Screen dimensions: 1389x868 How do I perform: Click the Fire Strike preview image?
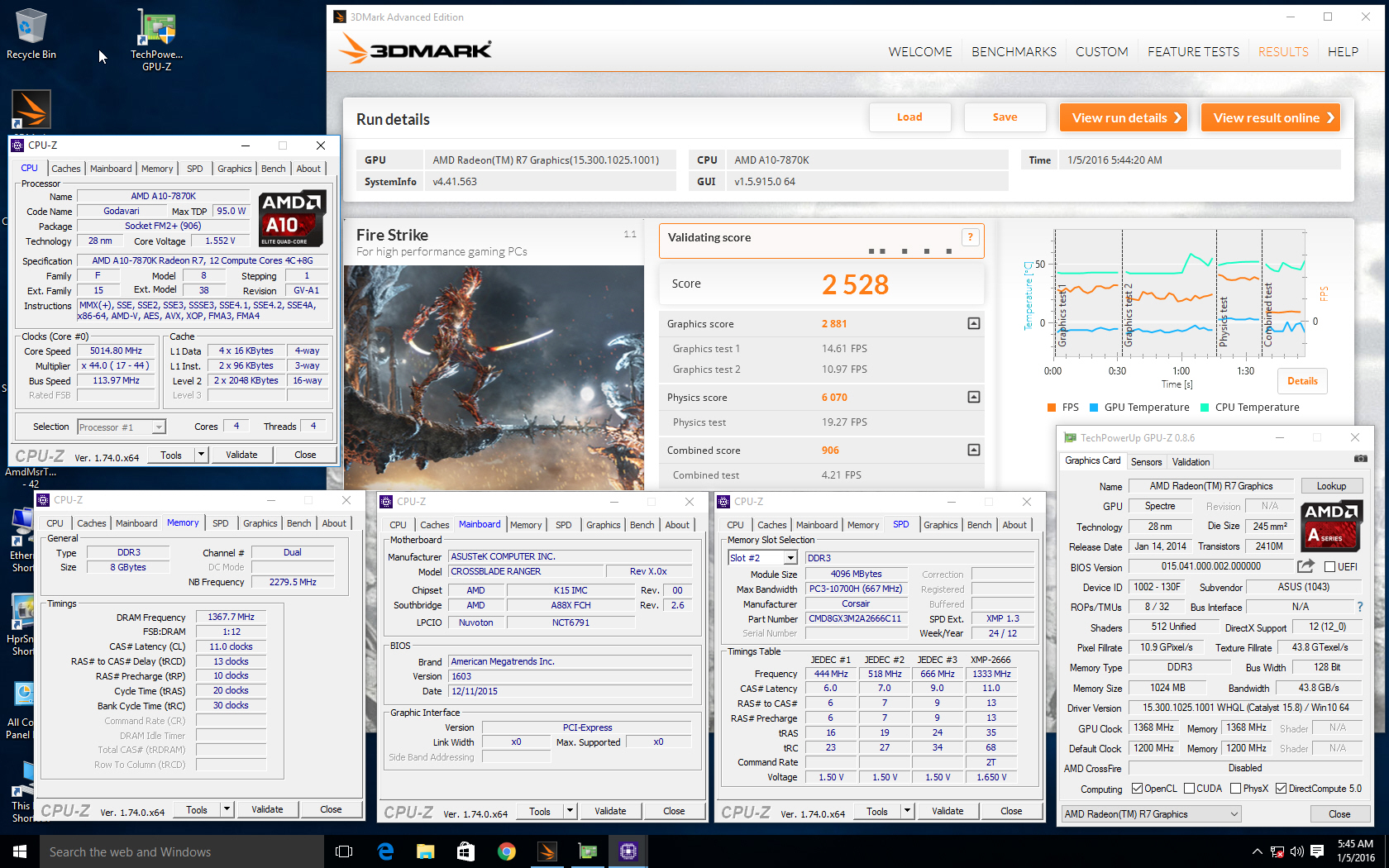pos(494,377)
